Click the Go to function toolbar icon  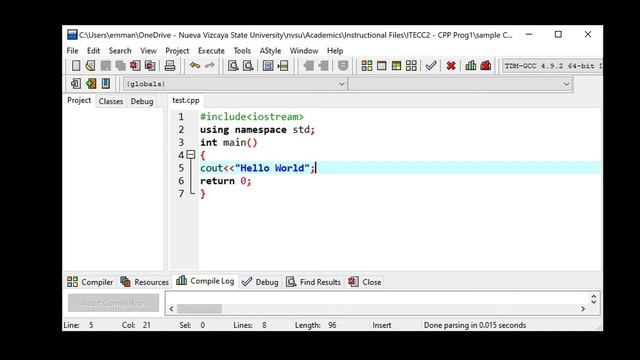click(268, 66)
